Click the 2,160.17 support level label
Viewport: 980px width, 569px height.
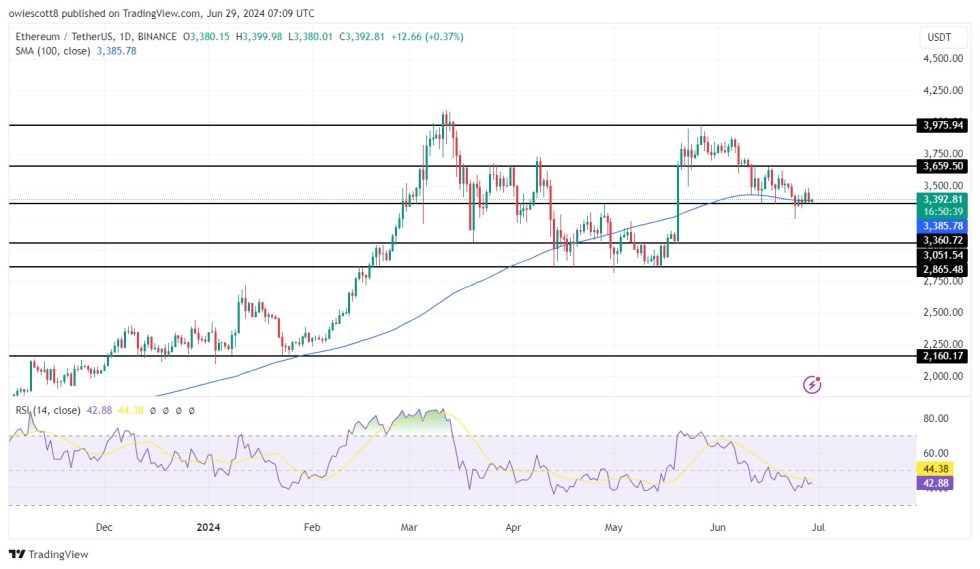click(940, 355)
